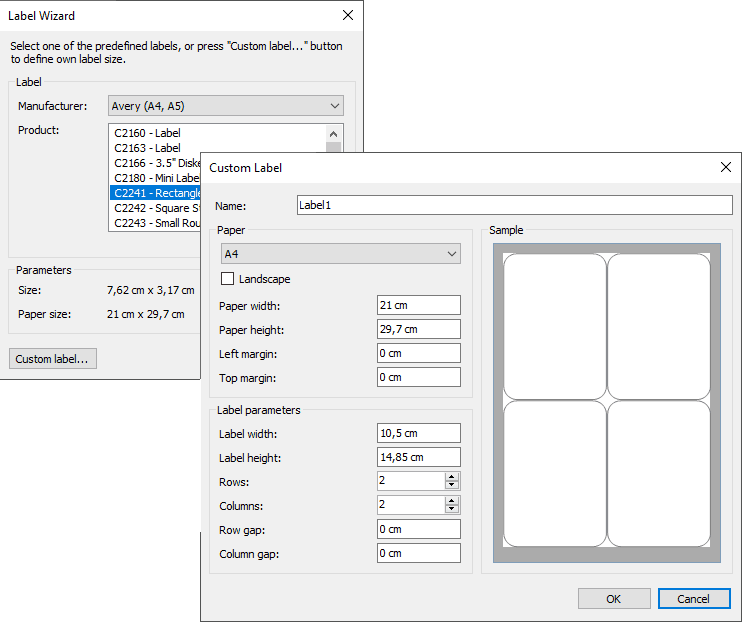The image size is (742, 622).
Task: Increase Columns with the up spinner arrow
Action: [452, 501]
